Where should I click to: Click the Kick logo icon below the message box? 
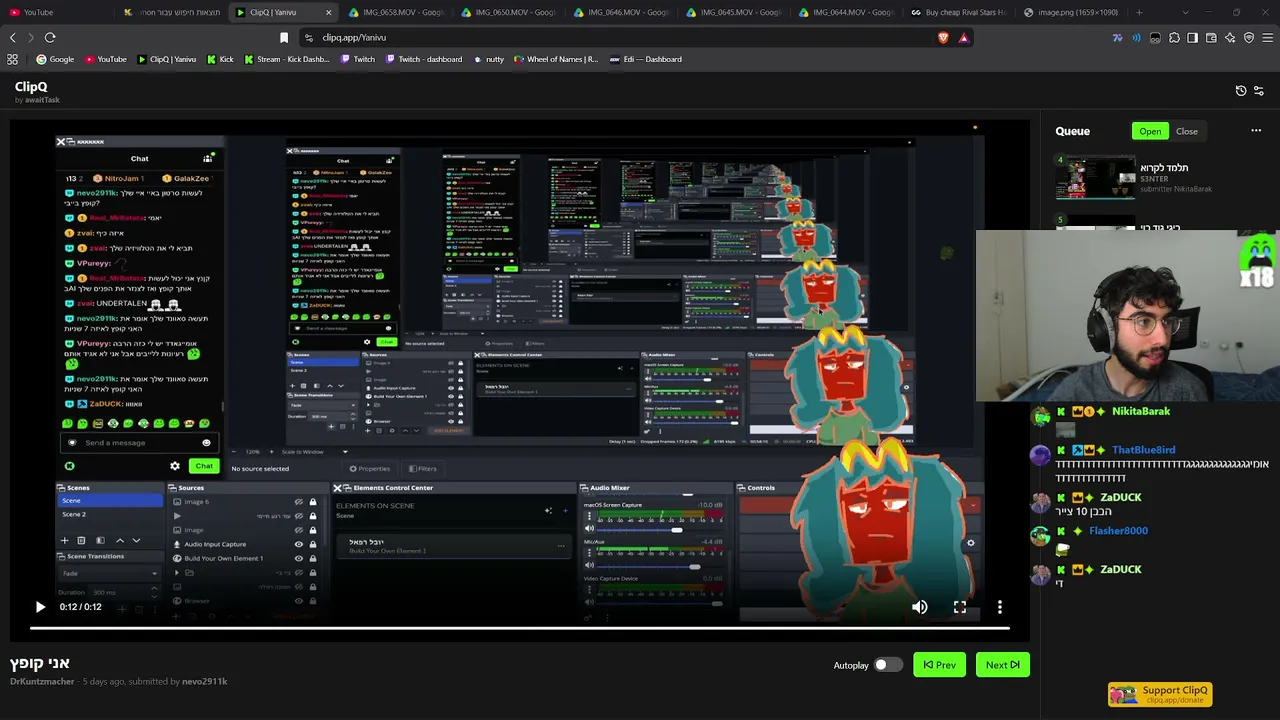(70, 466)
